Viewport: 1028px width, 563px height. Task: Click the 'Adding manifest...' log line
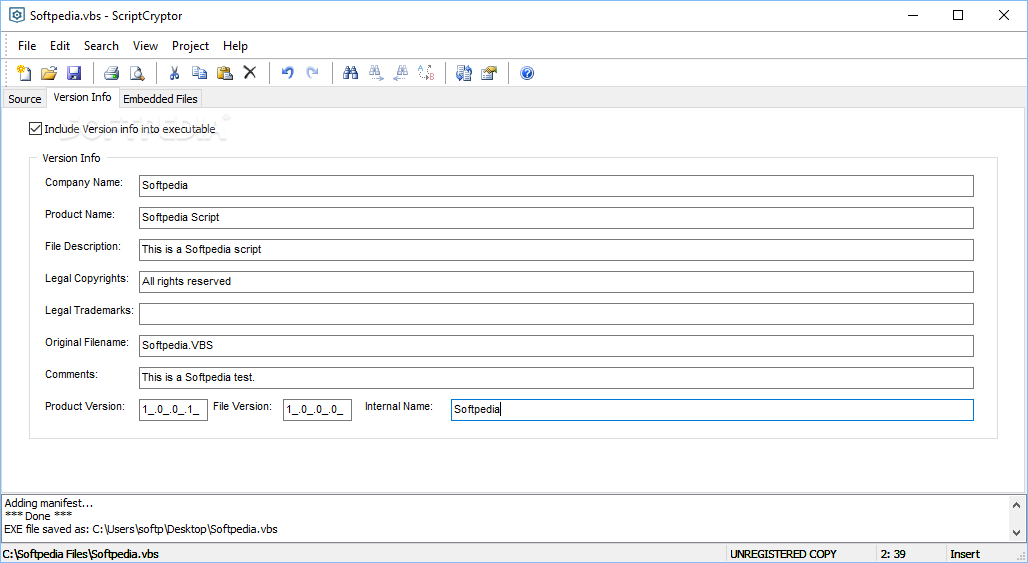49,503
